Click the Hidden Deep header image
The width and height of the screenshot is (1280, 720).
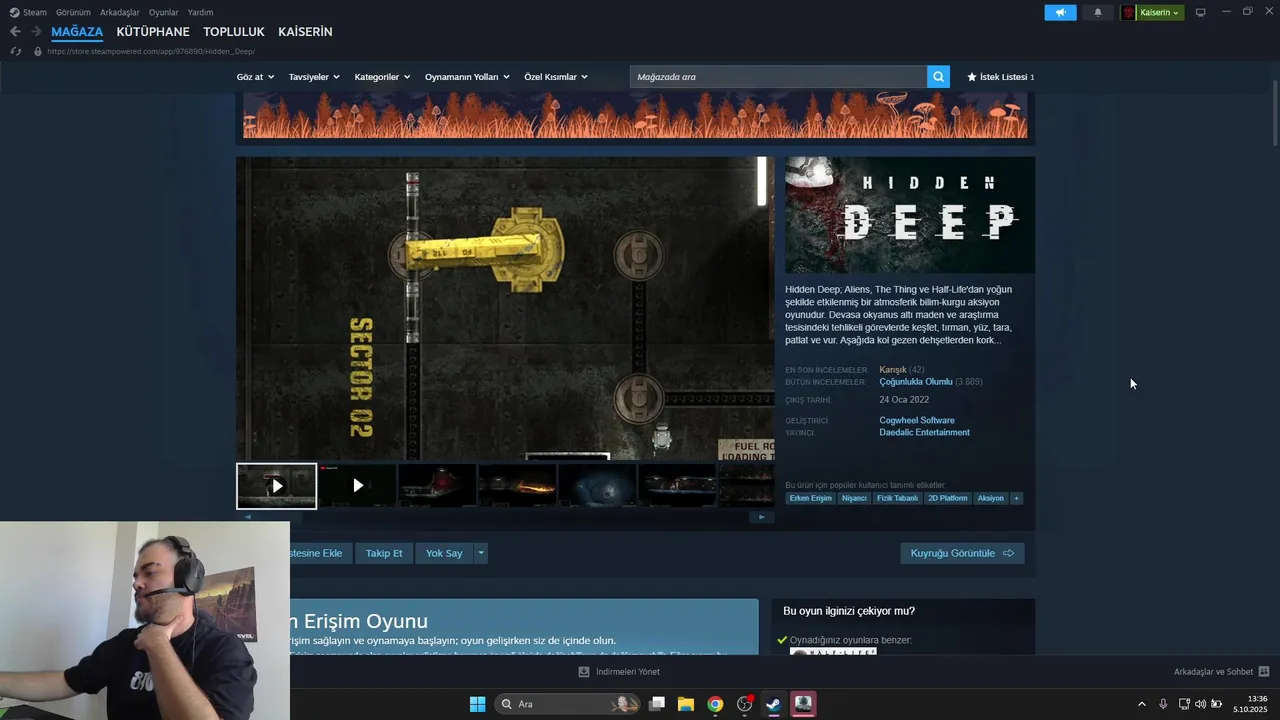coord(910,215)
